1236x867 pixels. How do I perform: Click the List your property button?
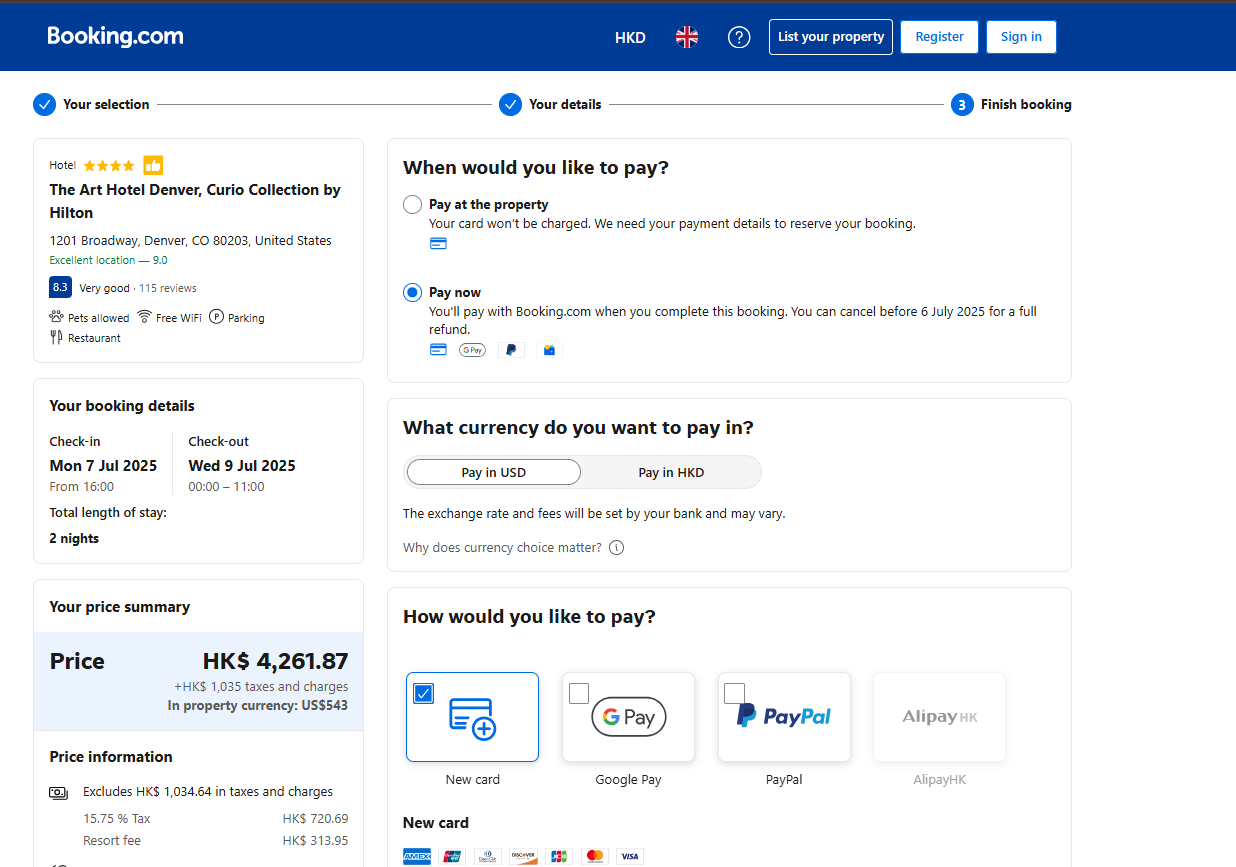tap(831, 37)
